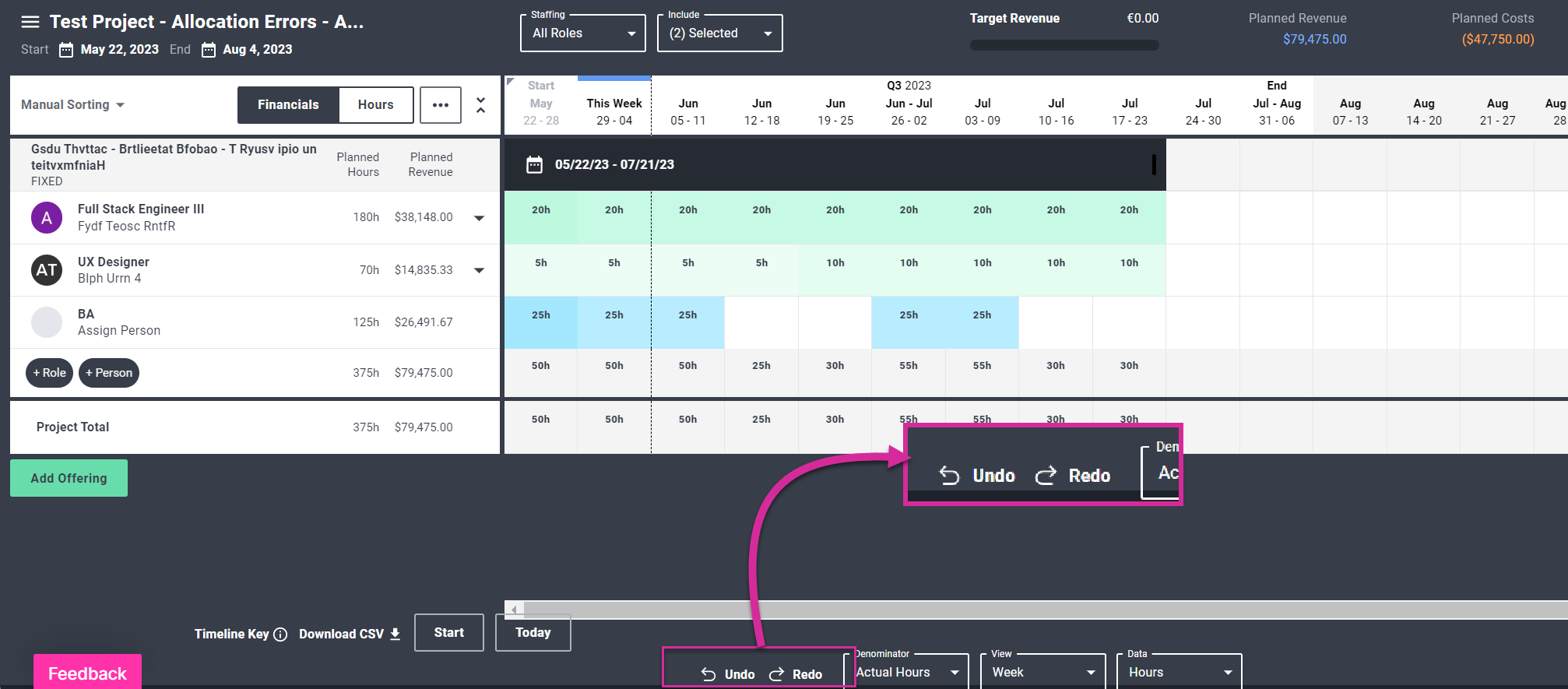Click the Target Revenue €0.00 value
This screenshot has height=689, width=1568.
coord(1143,19)
